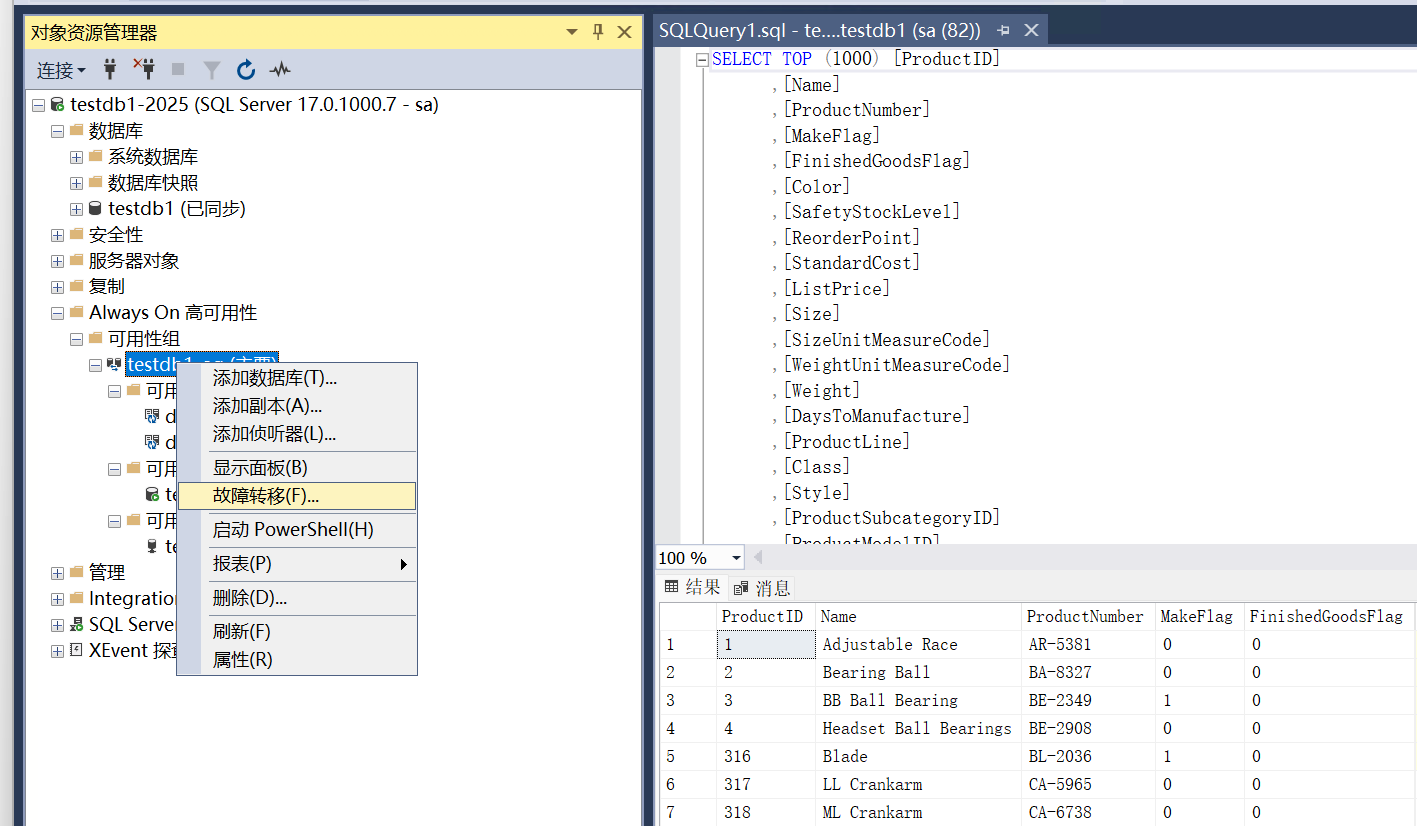The width and height of the screenshot is (1417, 826).
Task: Close the SQLQuery1.sql query tab
Action: (1031, 31)
